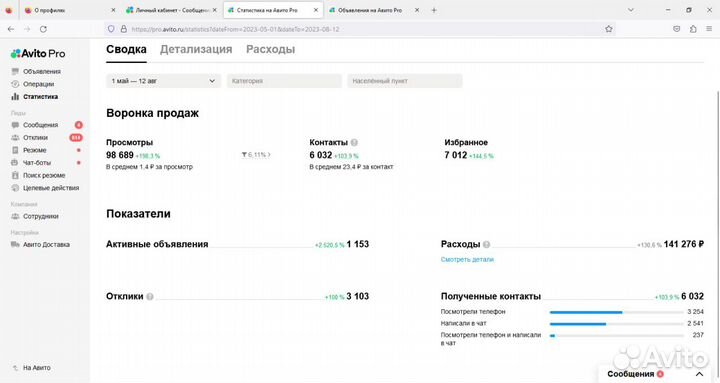720x383 pixels.
Task: Bookmark page with the star icon
Action: click(608, 29)
